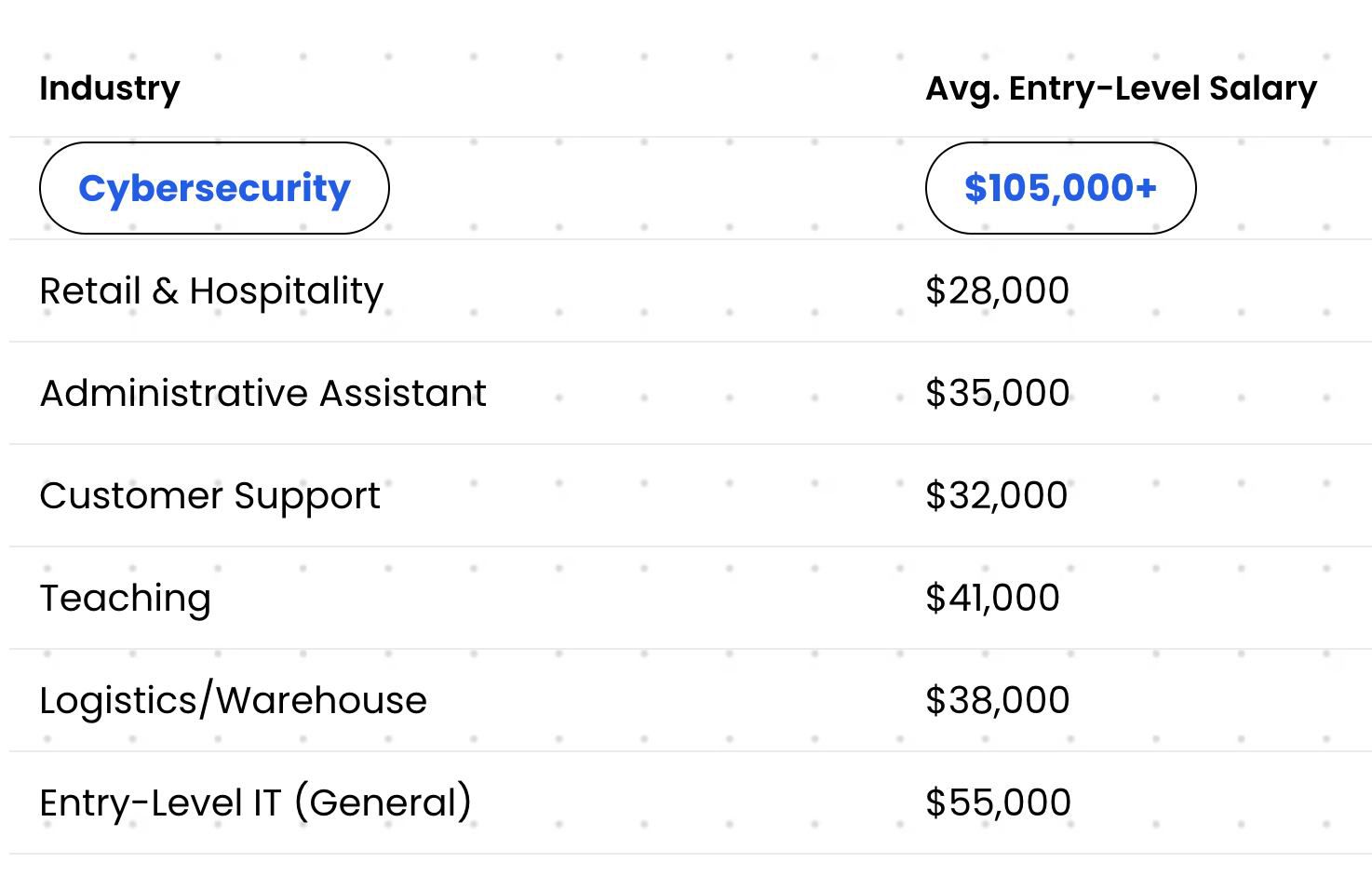Select the Teaching industry label
The image size is (1372, 890).
click(x=125, y=599)
